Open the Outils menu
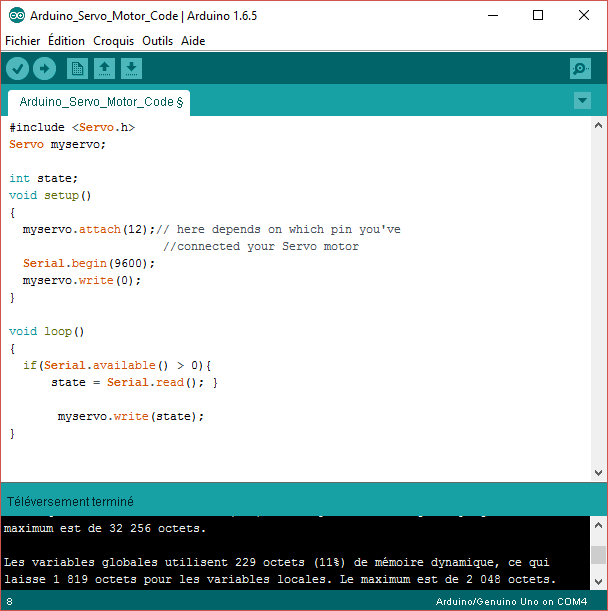Image resolution: width=608 pixels, height=611 pixels. 157,41
